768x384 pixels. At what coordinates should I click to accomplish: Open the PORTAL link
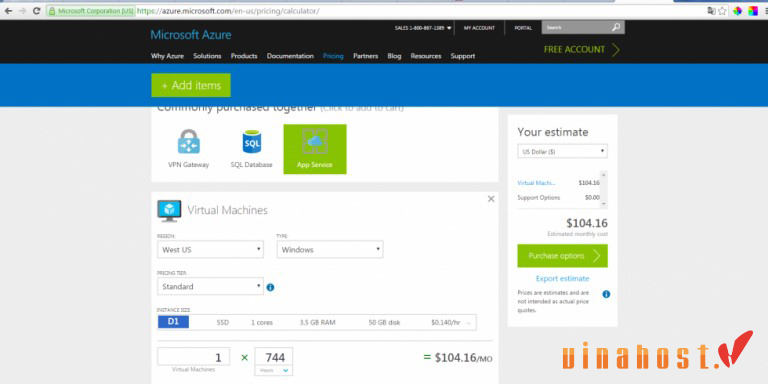523,28
